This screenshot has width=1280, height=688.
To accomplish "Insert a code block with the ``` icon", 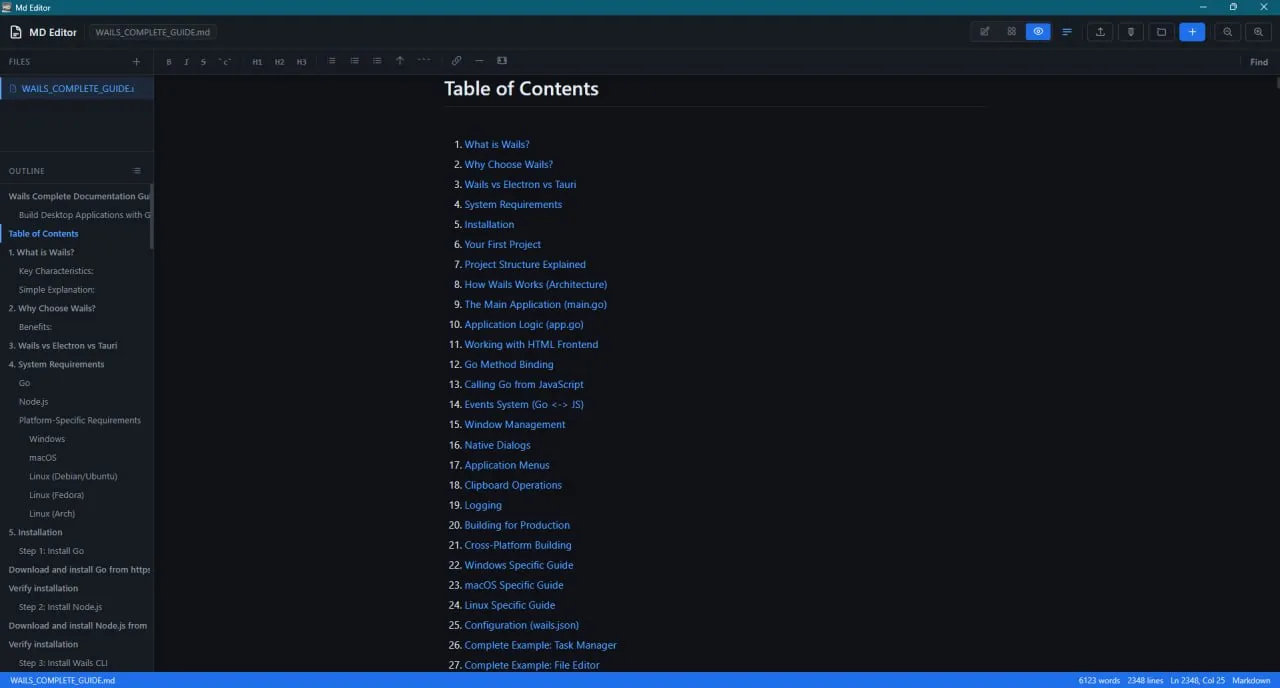I will point(424,61).
